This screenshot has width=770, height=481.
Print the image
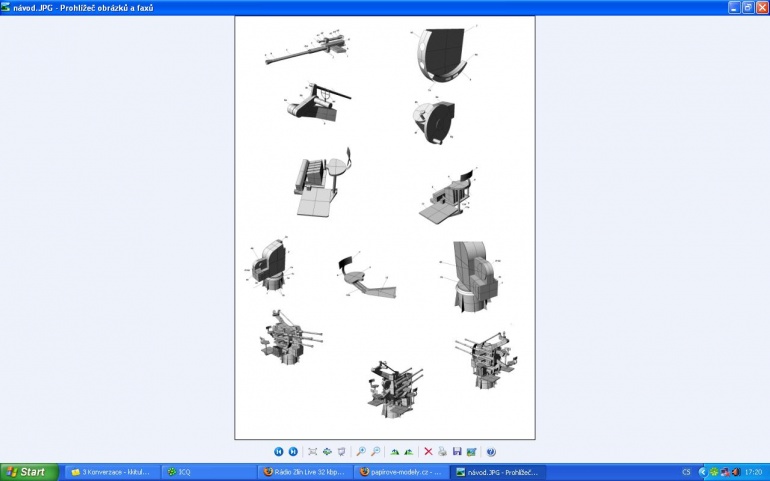coord(442,452)
